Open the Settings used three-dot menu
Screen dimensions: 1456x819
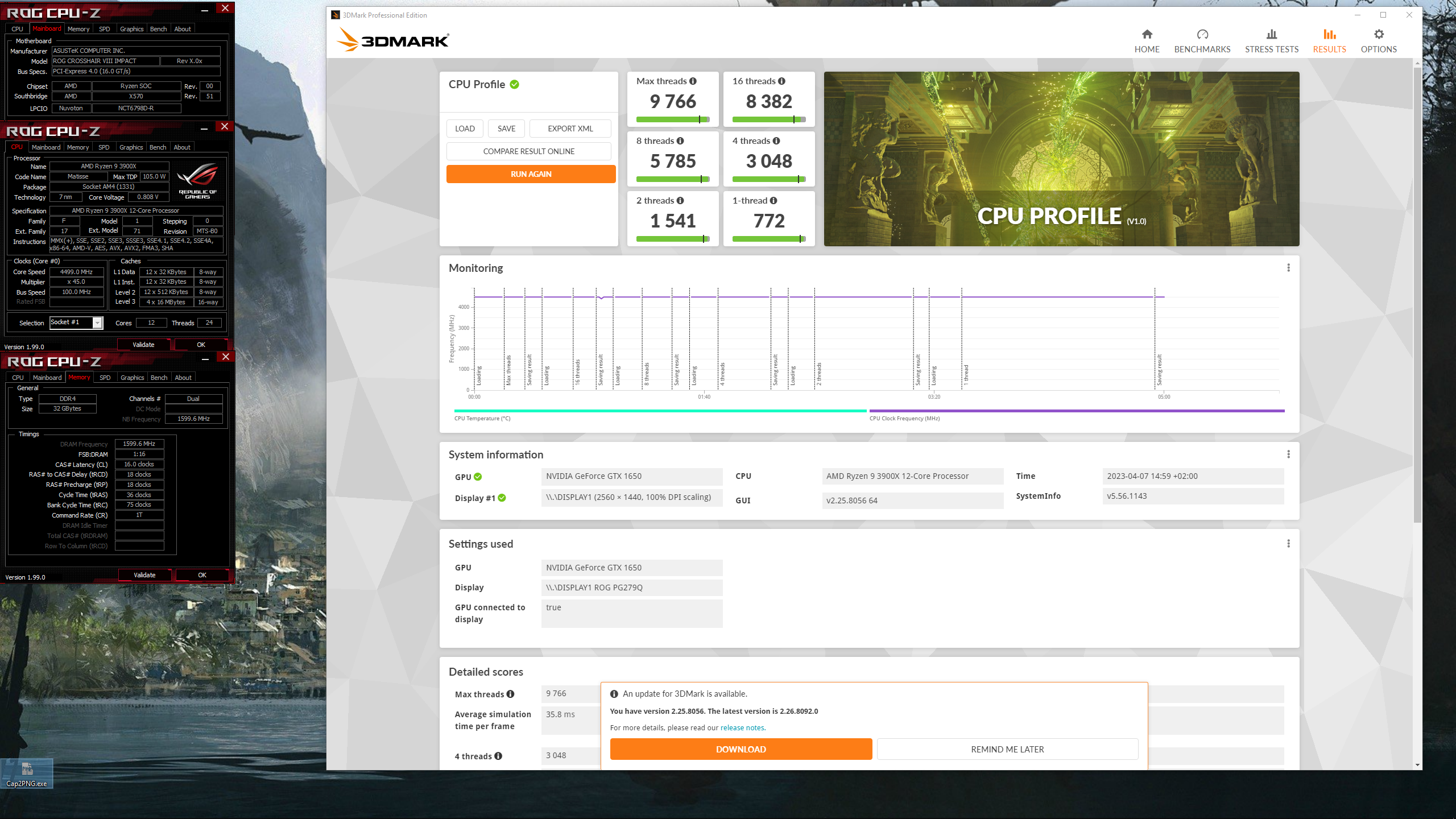tap(1288, 544)
